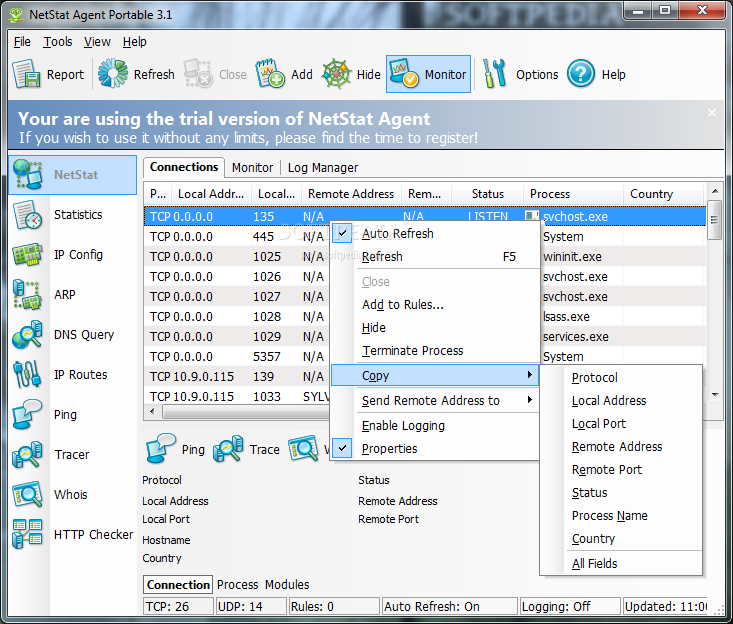
Task: Copy the Country field
Action: [x=621, y=538]
